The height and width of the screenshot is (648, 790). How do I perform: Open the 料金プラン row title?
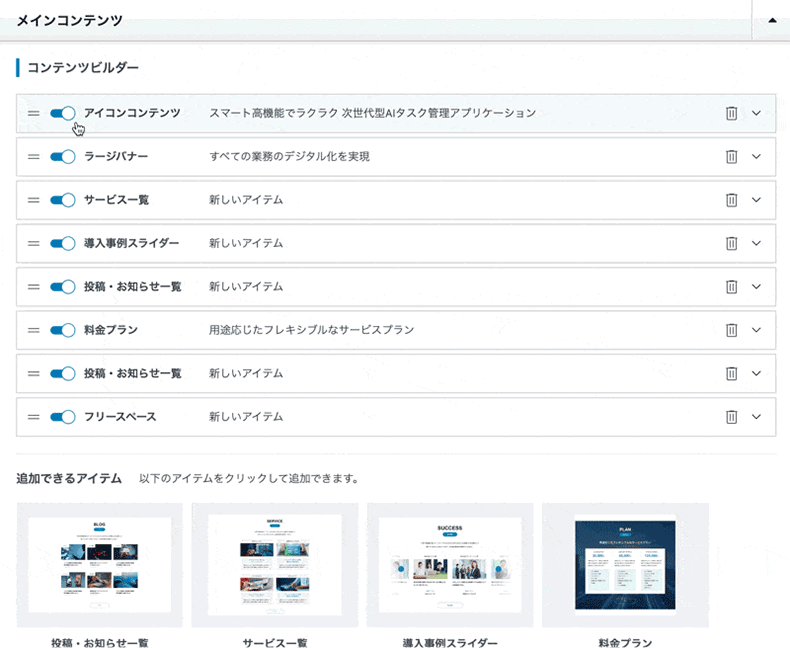point(111,330)
